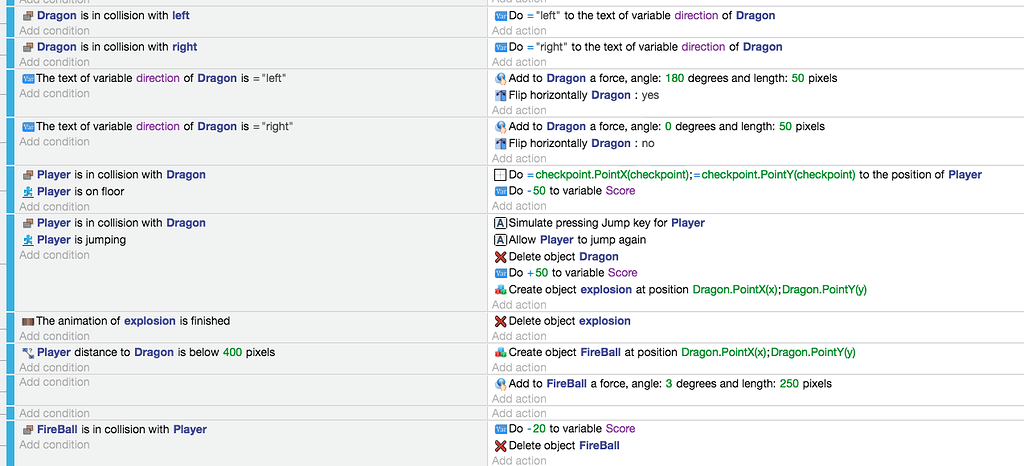The height and width of the screenshot is (466, 1024).
Task: Click collision icon beside 'Dragon is in collision with right'
Action: tap(28, 47)
